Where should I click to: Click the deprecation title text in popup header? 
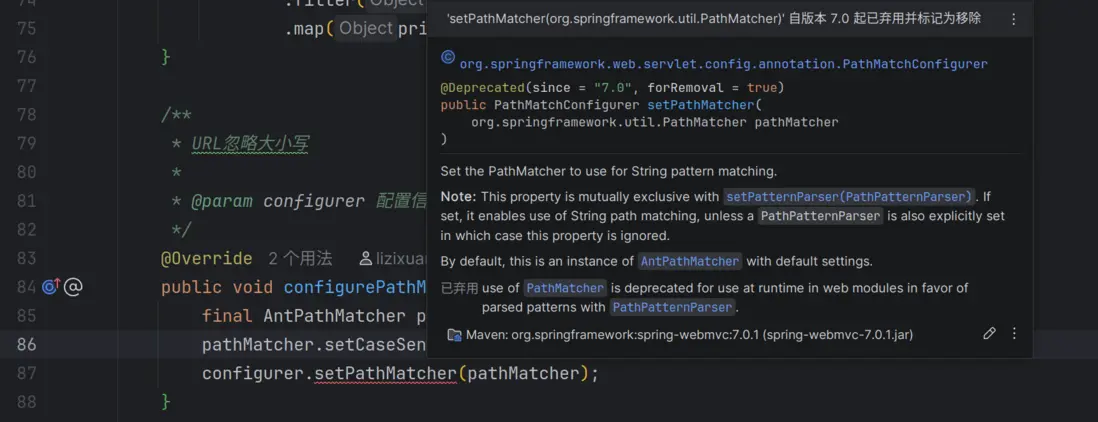(714, 19)
